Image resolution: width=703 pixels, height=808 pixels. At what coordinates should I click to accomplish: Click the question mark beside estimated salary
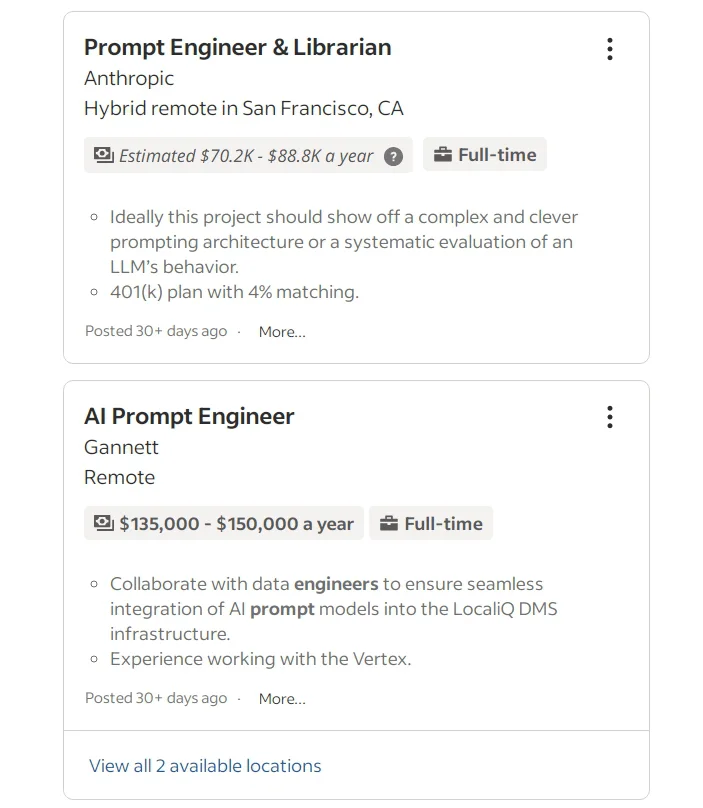(x=394, y=156)
